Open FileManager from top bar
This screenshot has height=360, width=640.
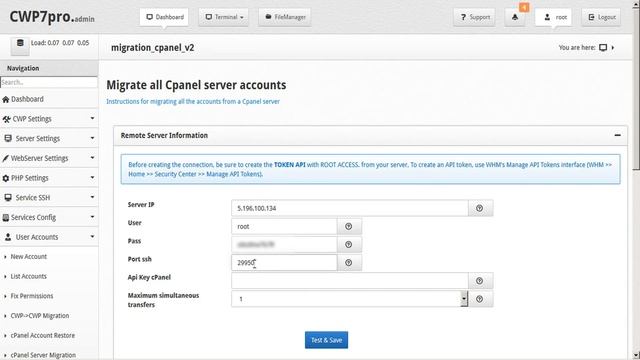coord(285,17)
